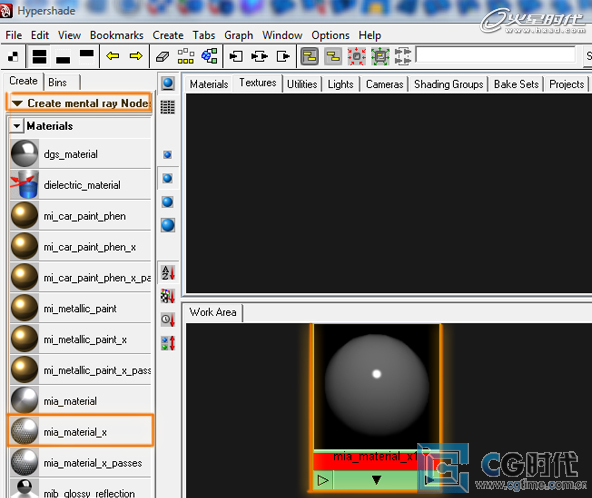Screen dimensions: 592x498
Task: Sort by name A-Z icon
Action: (x=168, y=273)
